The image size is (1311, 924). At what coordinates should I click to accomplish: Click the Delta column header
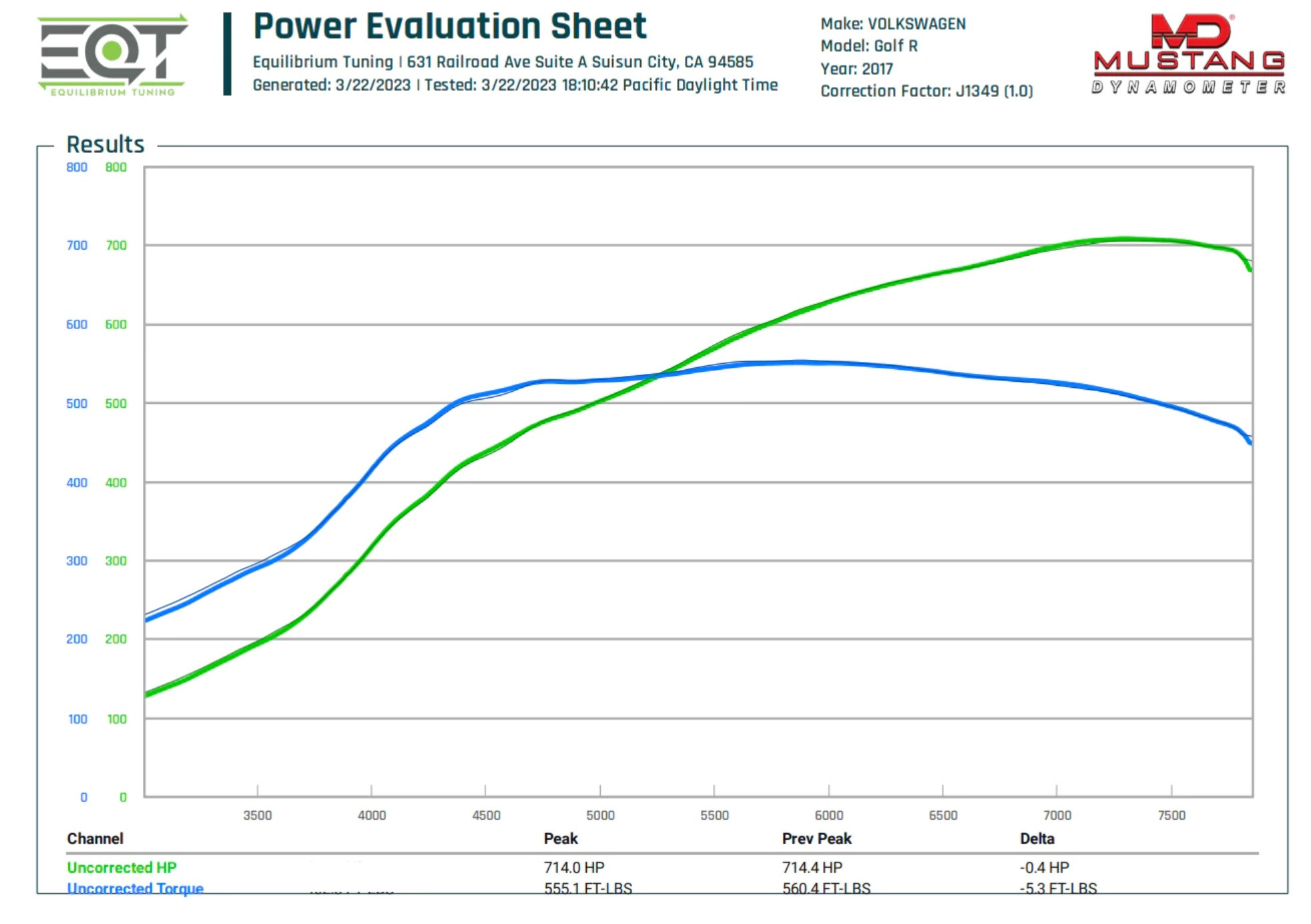click(1036, 839)
